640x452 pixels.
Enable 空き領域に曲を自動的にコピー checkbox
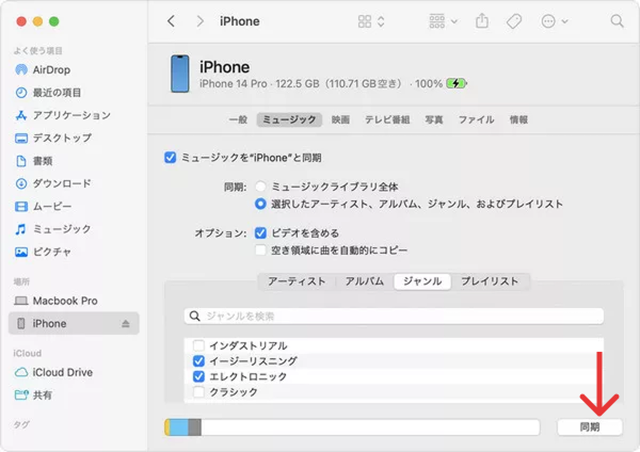260,250
